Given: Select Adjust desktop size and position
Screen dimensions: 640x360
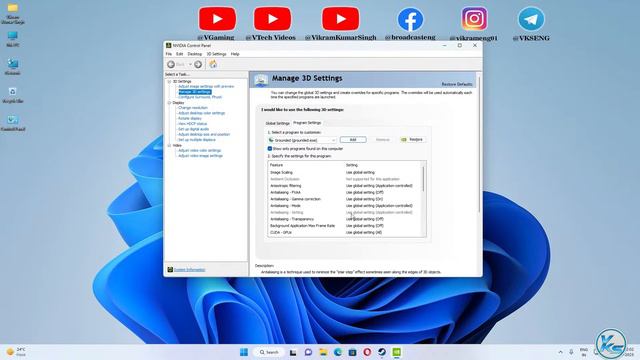Looking at the screenshot, I should point(204,134).
